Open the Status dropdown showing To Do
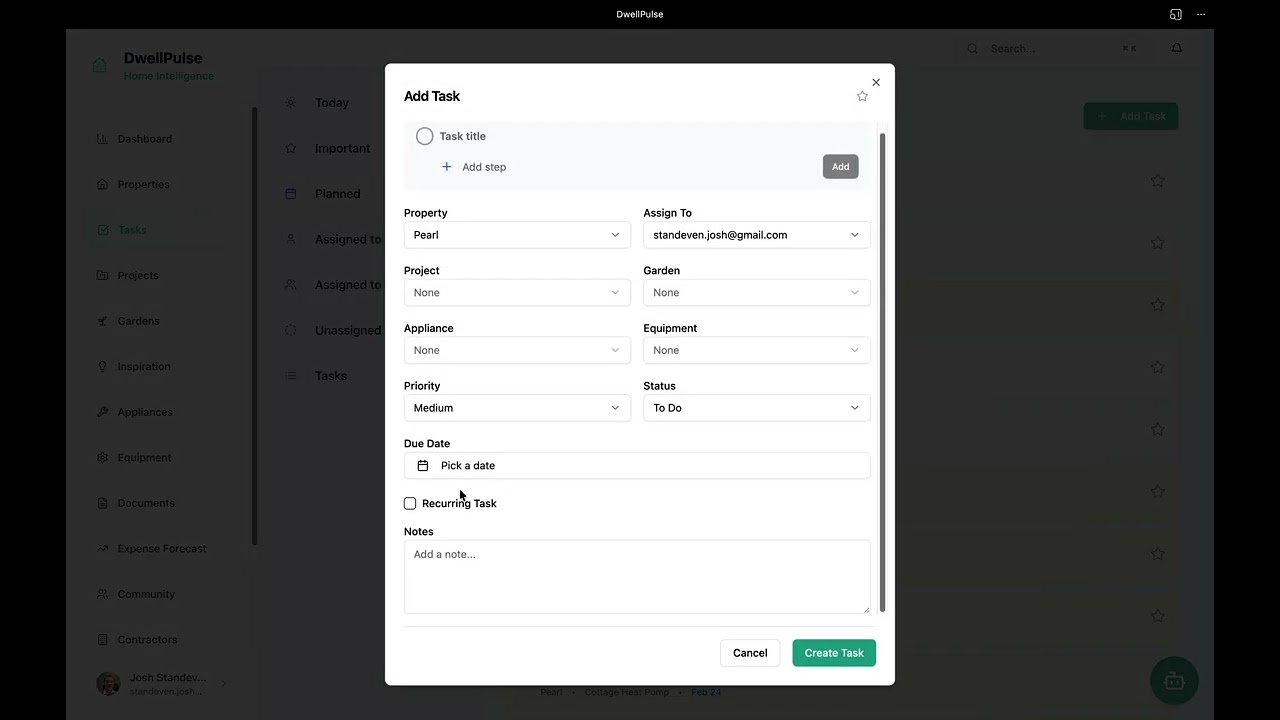 tap(757, 408)
